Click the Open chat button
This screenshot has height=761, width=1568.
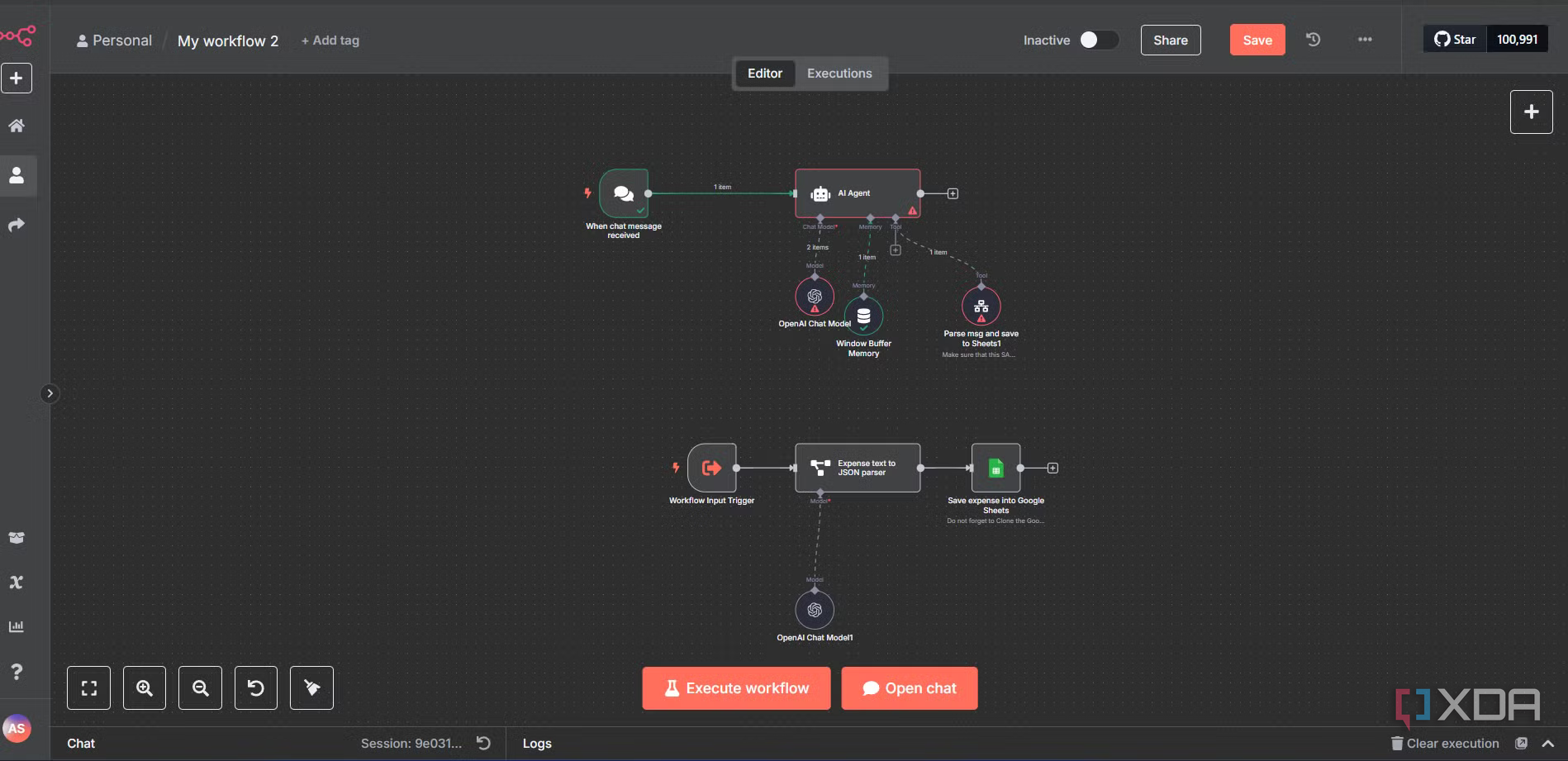909,688
